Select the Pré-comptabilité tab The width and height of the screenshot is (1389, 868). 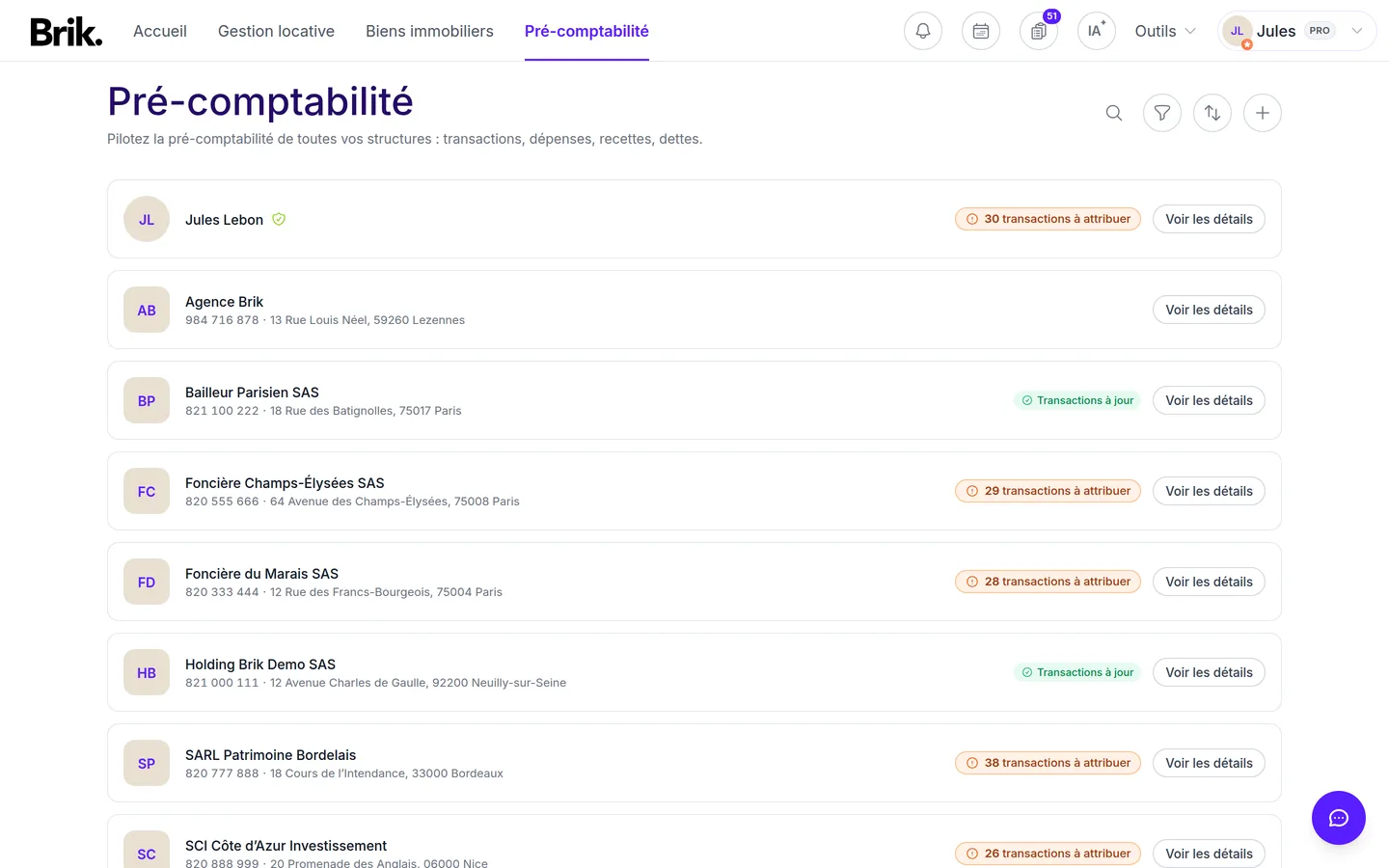click(586, 31)
